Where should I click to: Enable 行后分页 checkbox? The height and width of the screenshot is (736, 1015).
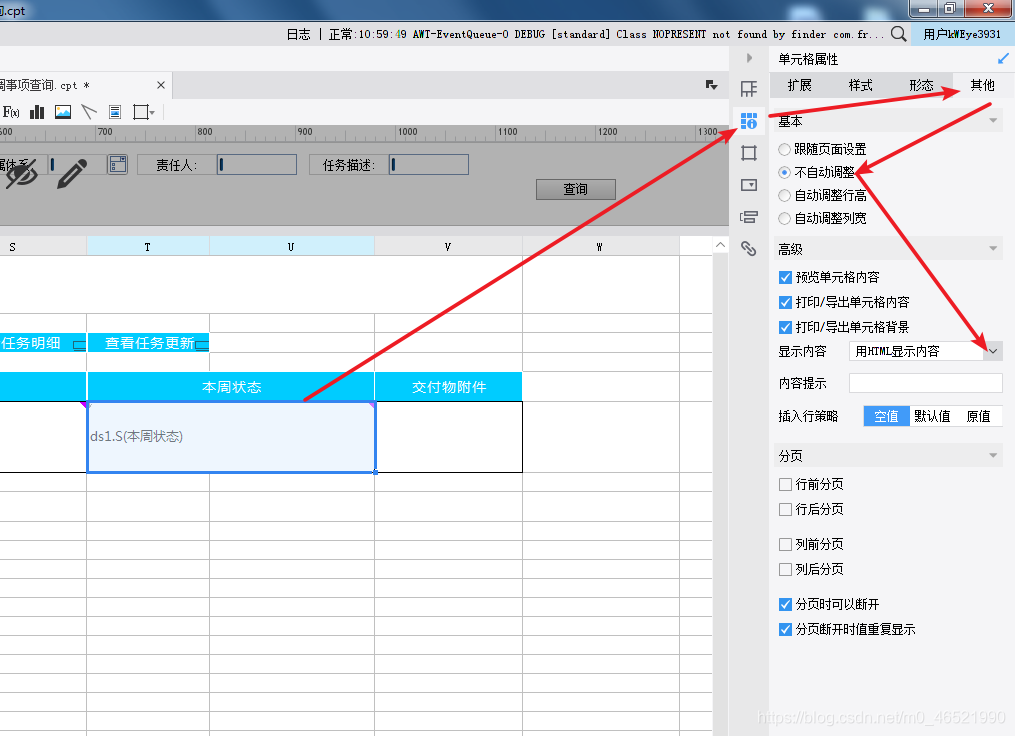785,509
